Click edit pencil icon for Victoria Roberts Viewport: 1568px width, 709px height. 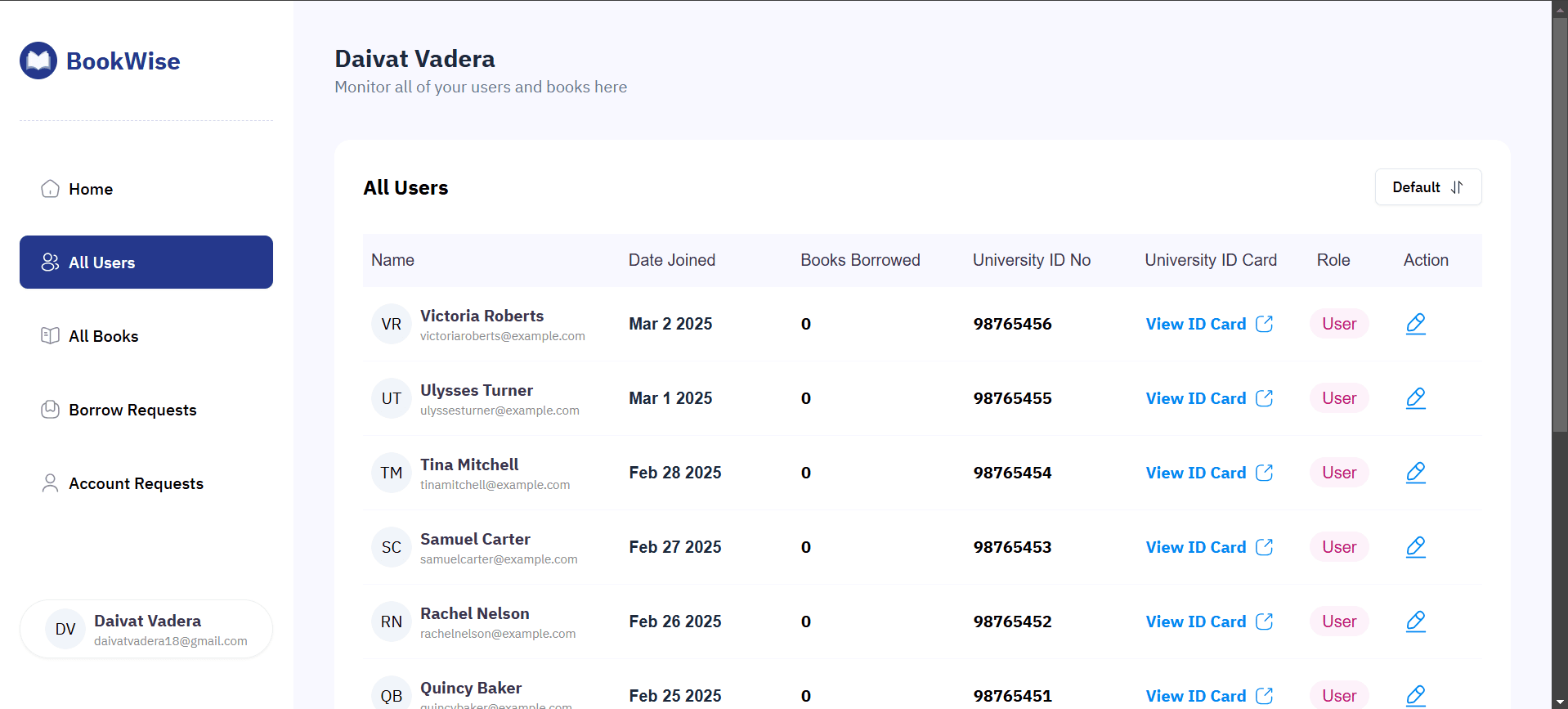click(x=1415, y=324)
